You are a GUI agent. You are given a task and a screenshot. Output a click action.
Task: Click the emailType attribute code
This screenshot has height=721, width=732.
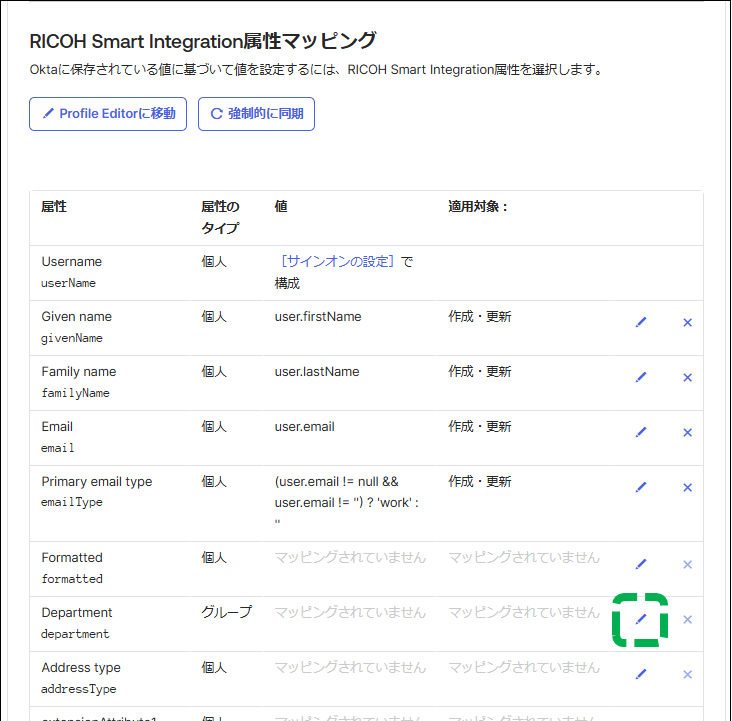pyautogui.click(x=71, y=502)
